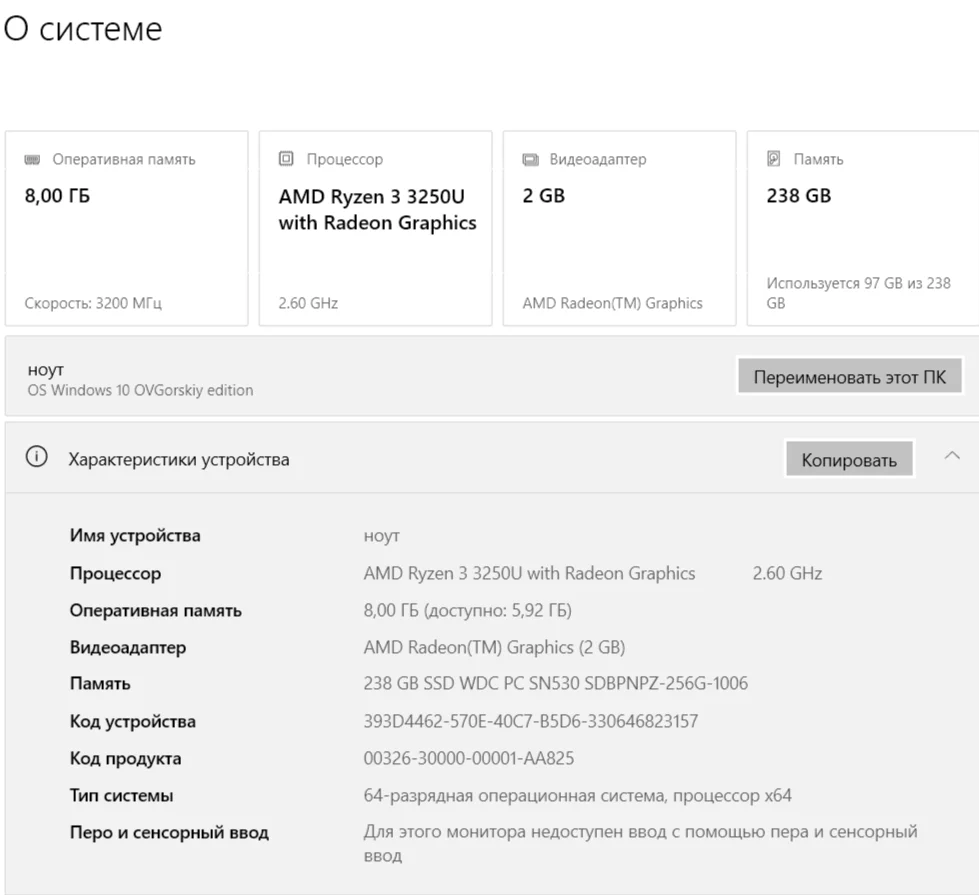Select the 8,00 ГБ value in RAM card
The image size is (979, 895).
(57, 195)
